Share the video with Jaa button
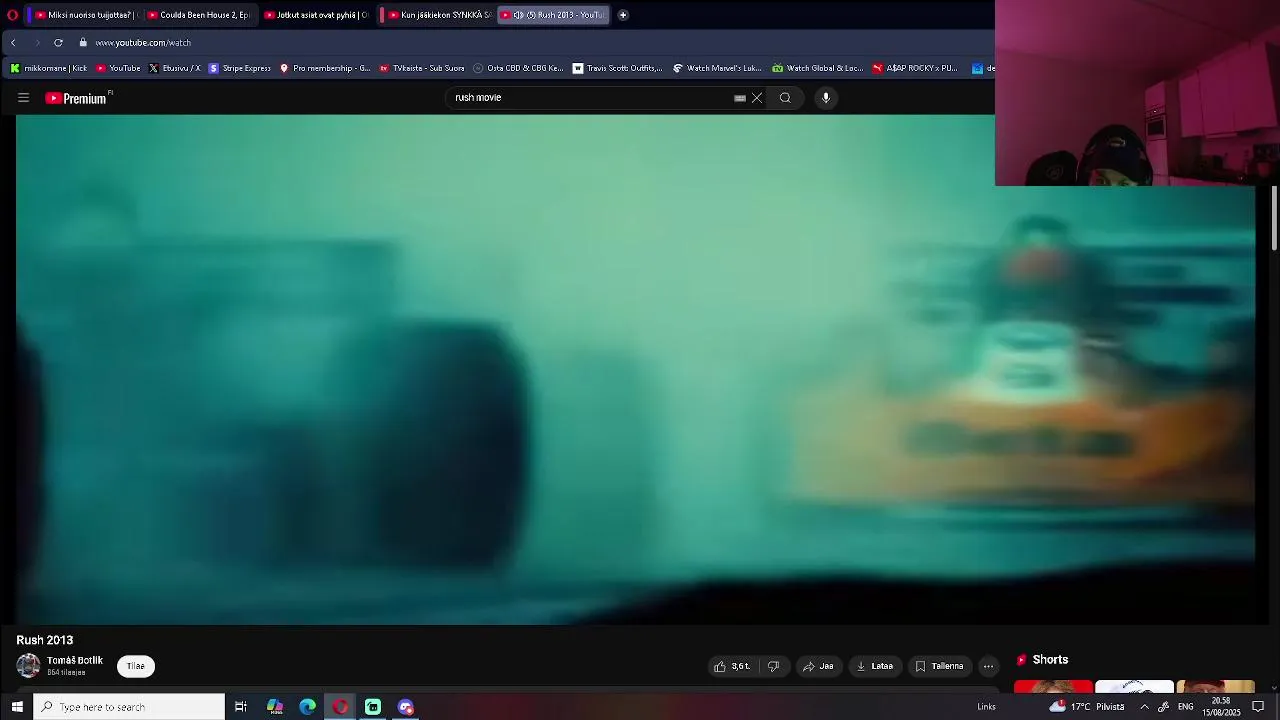This screenshot has height=720, width=1280. coord(817,666)
